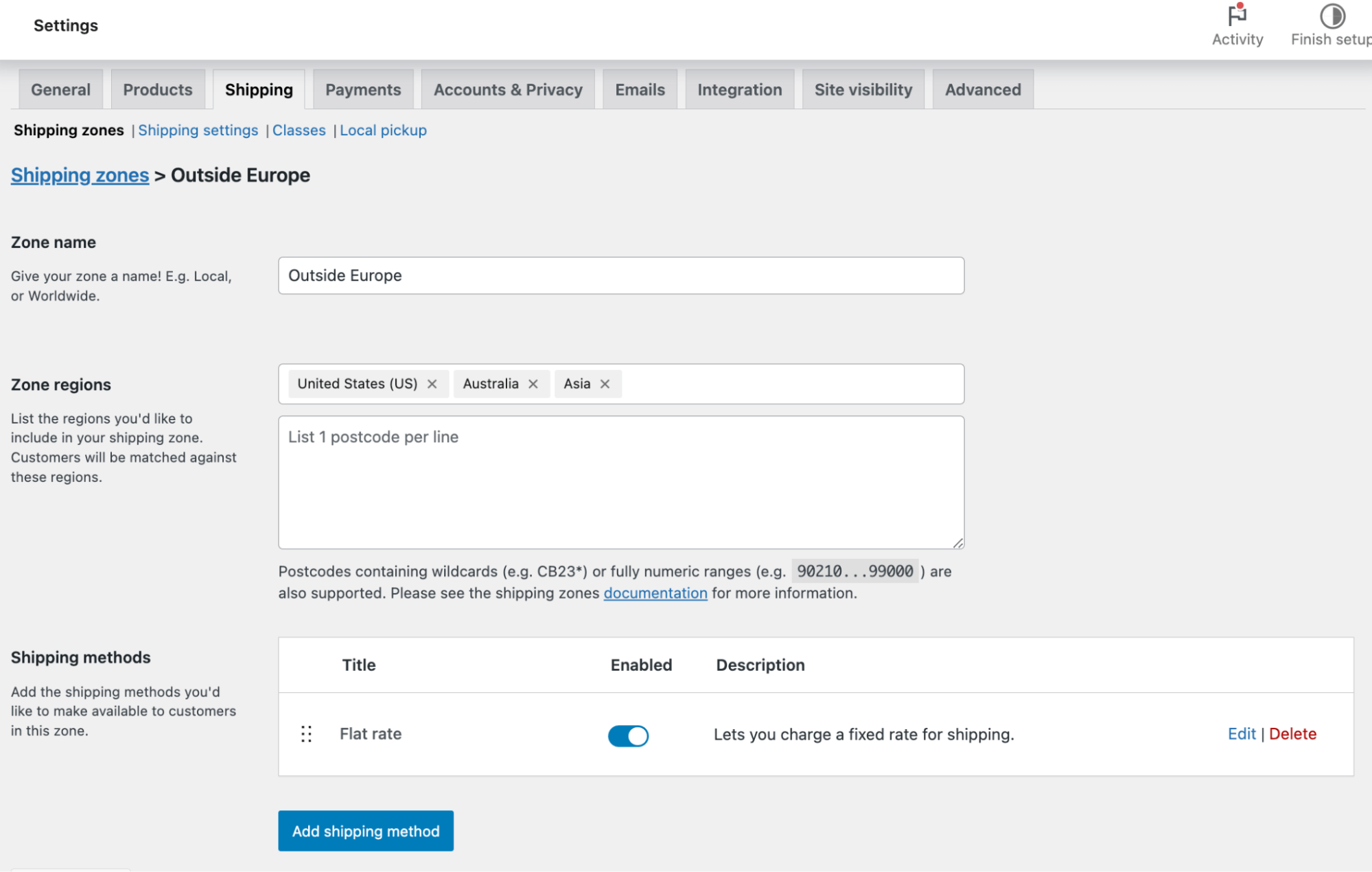Select the Payments tab
This screenshot has height=872, width=1372.
click(x=363, y=89)
